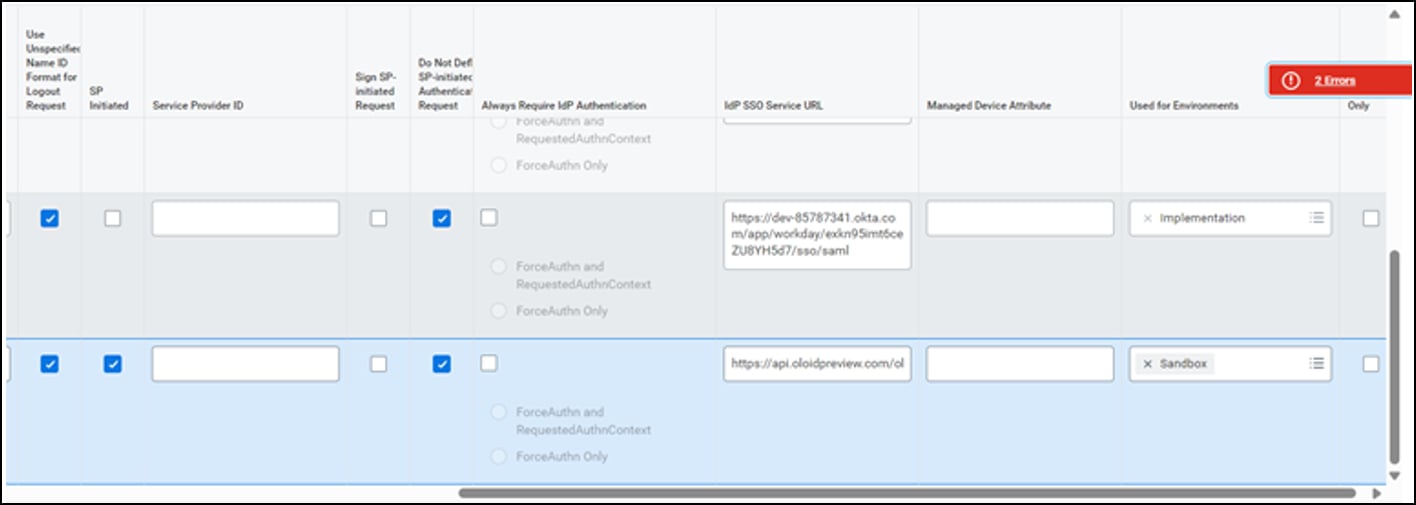Screen dimensions: 1416x505
Task: Open the prompt list icon for Implementation
Action: tap(1317, 217)
